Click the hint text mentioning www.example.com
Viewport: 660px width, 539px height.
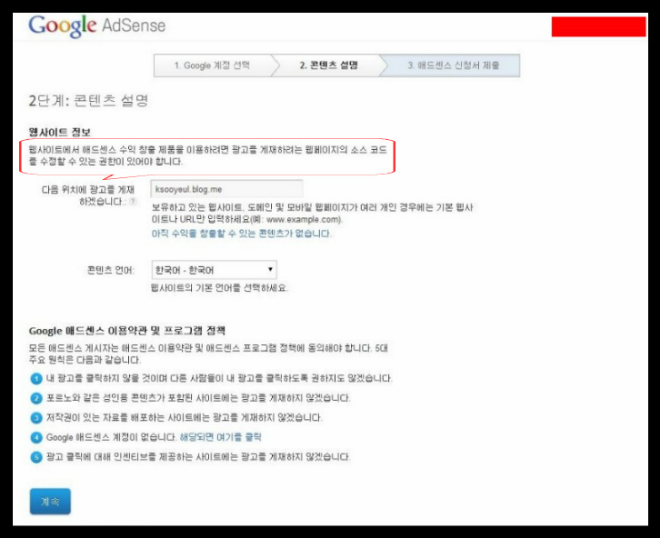[312, 213]
